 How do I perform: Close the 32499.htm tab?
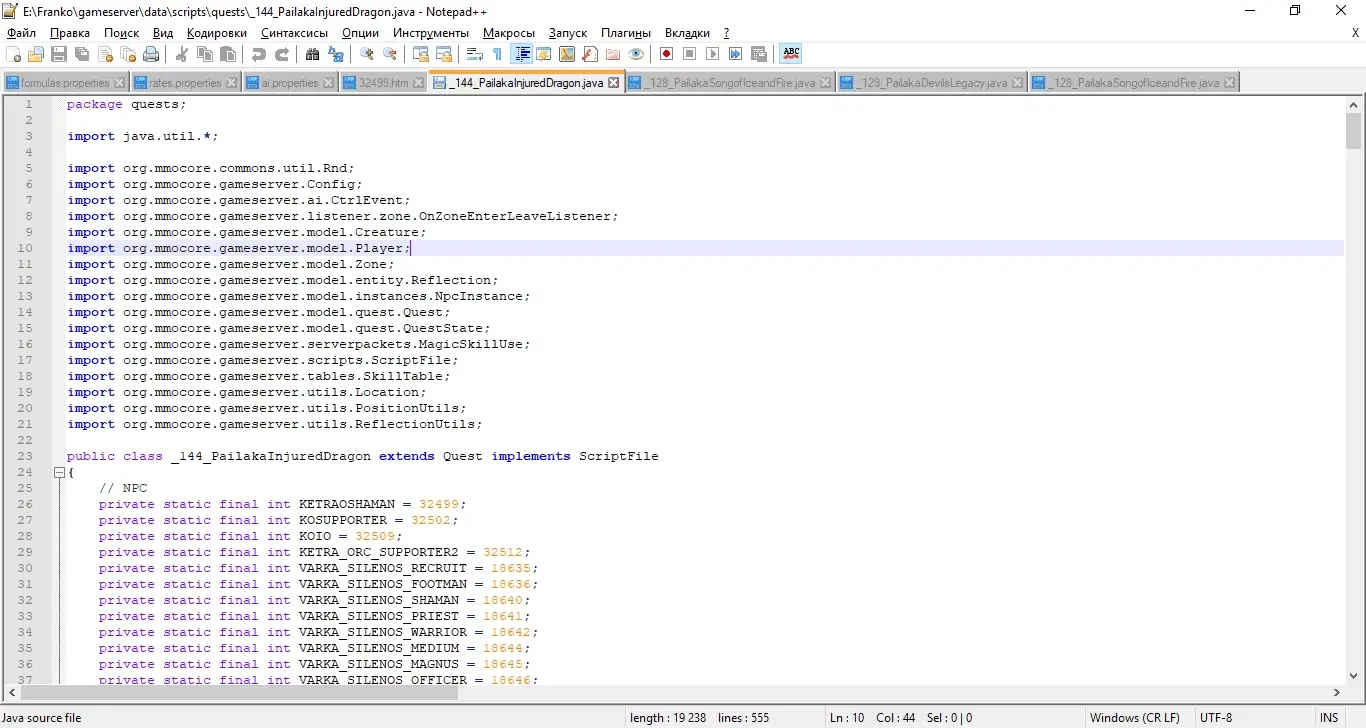(x=418, y=83)
